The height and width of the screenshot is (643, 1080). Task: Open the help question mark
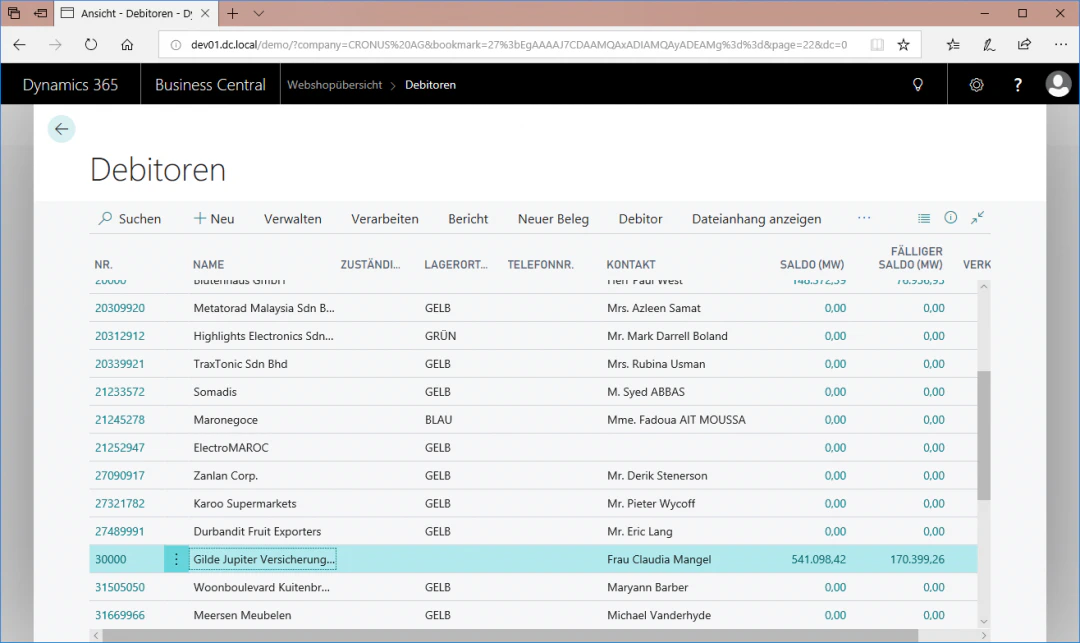coord(1017,85)
